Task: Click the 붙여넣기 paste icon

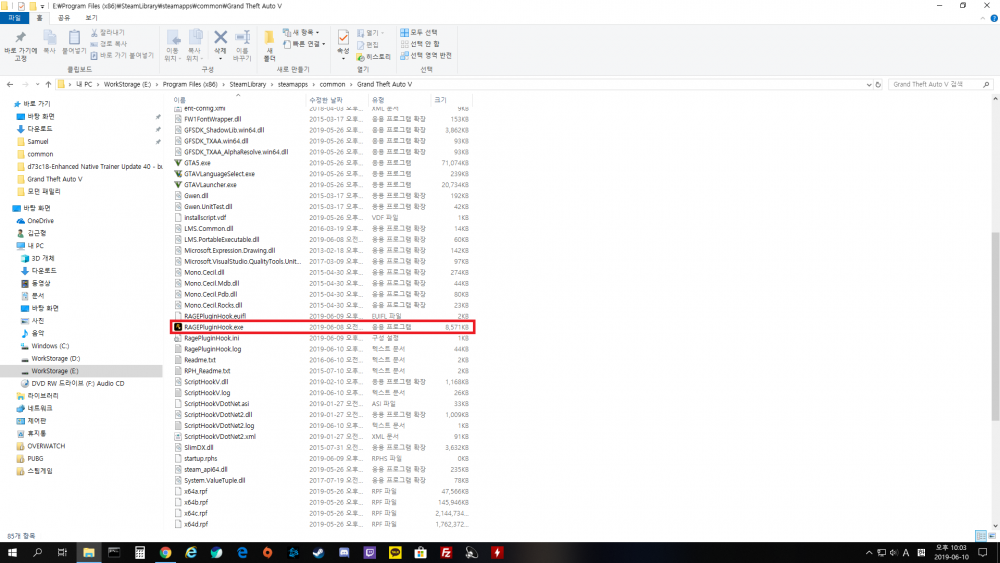Action: point(74,38)
